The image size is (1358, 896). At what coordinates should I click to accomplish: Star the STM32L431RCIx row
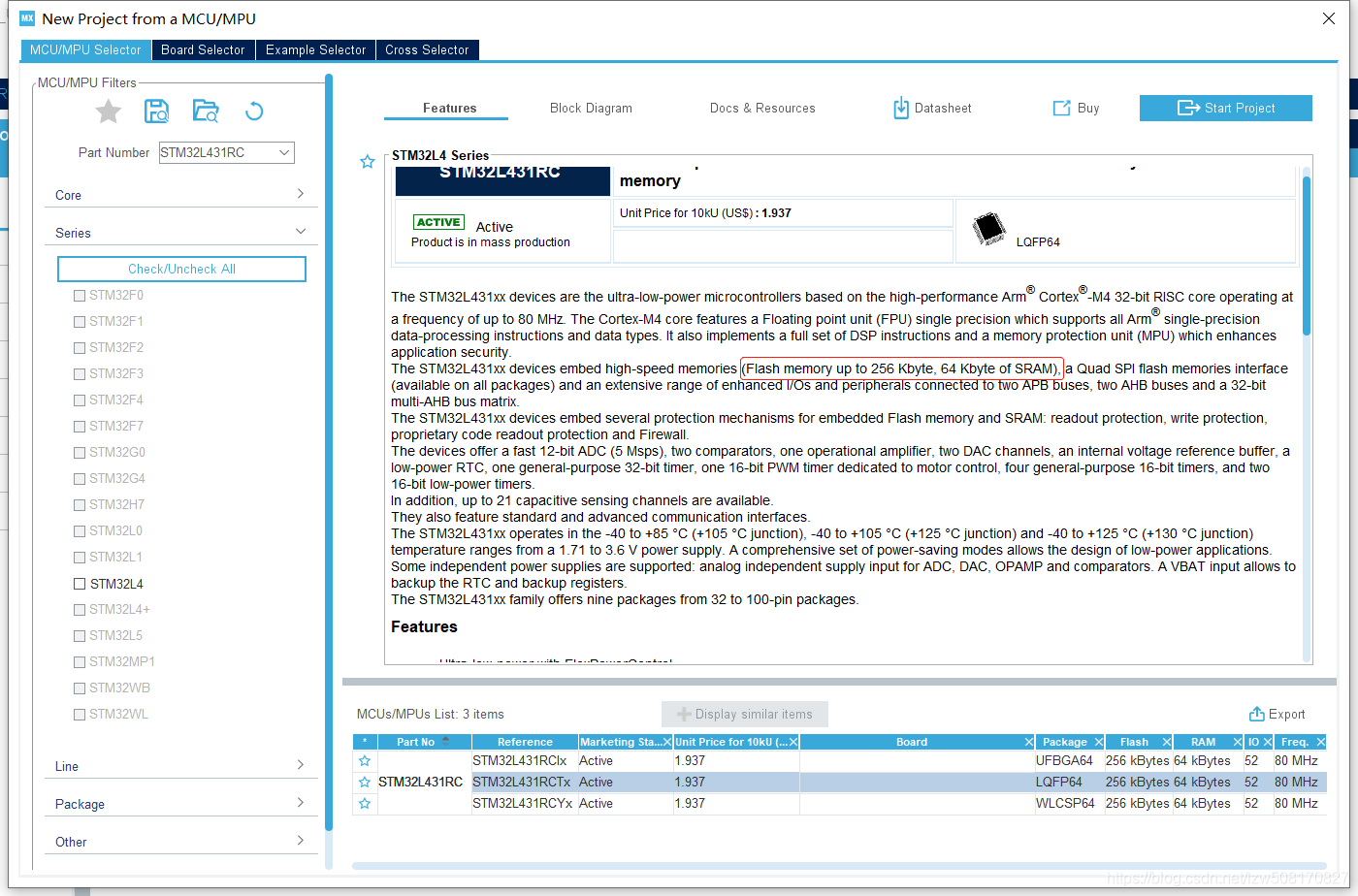point(365,761)
